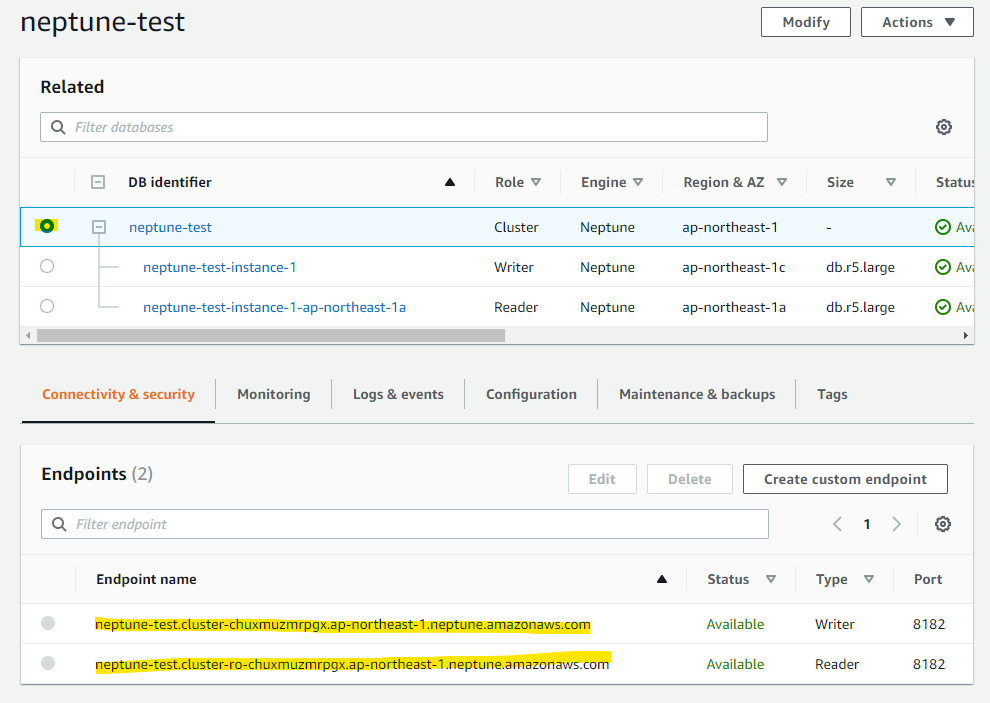990x703 pixels.
Task: Sort by the Size column
Action: point(891,182)
